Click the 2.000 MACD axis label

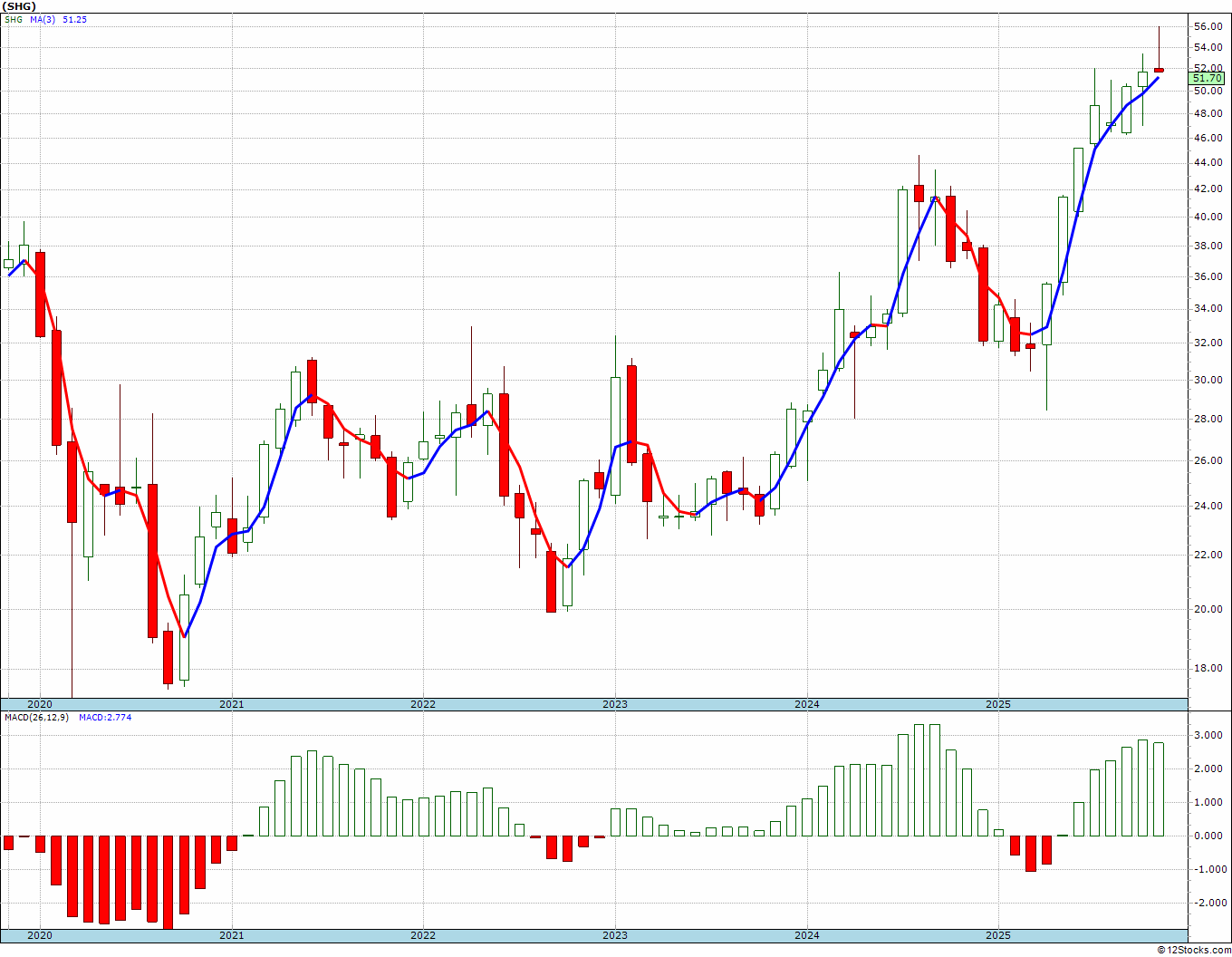tap(1209, 768)
